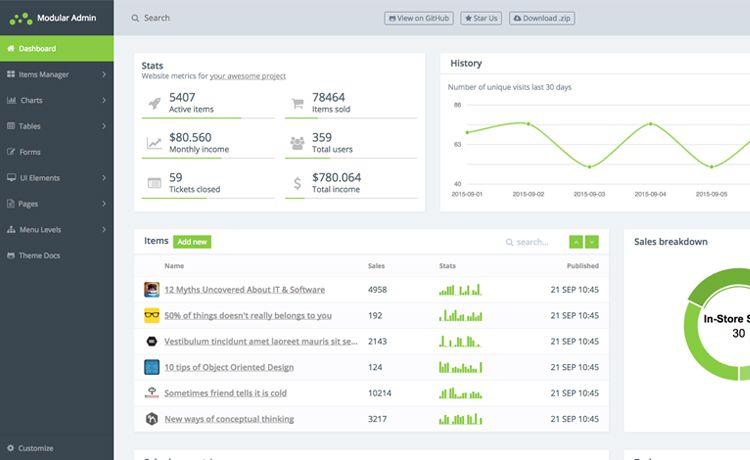Click the green Add new button
Screen dimensions: 750x460
pos(192,242)
